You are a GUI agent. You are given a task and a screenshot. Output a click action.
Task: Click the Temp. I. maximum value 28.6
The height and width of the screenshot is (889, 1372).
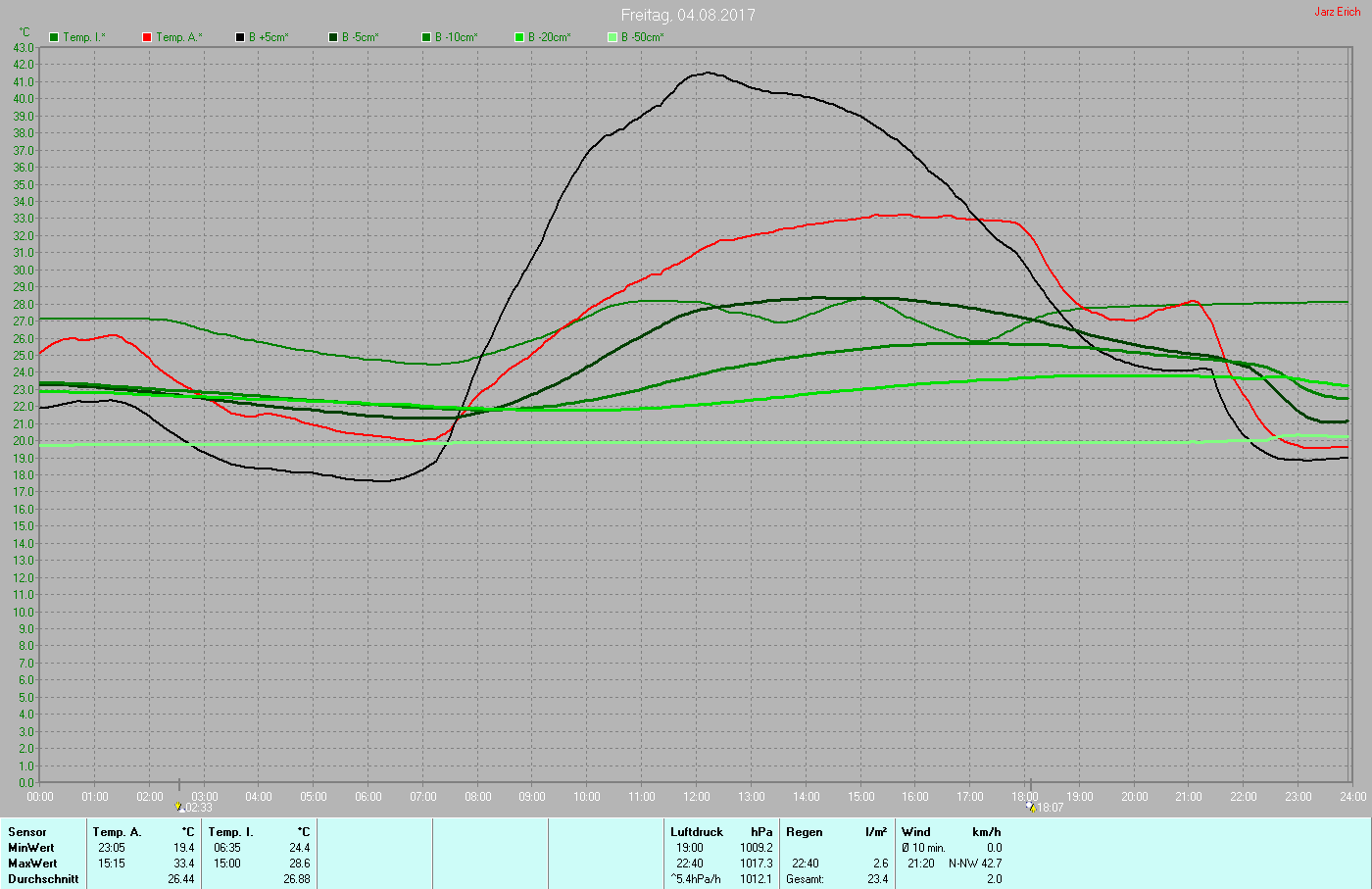click(x=300, y=864)
